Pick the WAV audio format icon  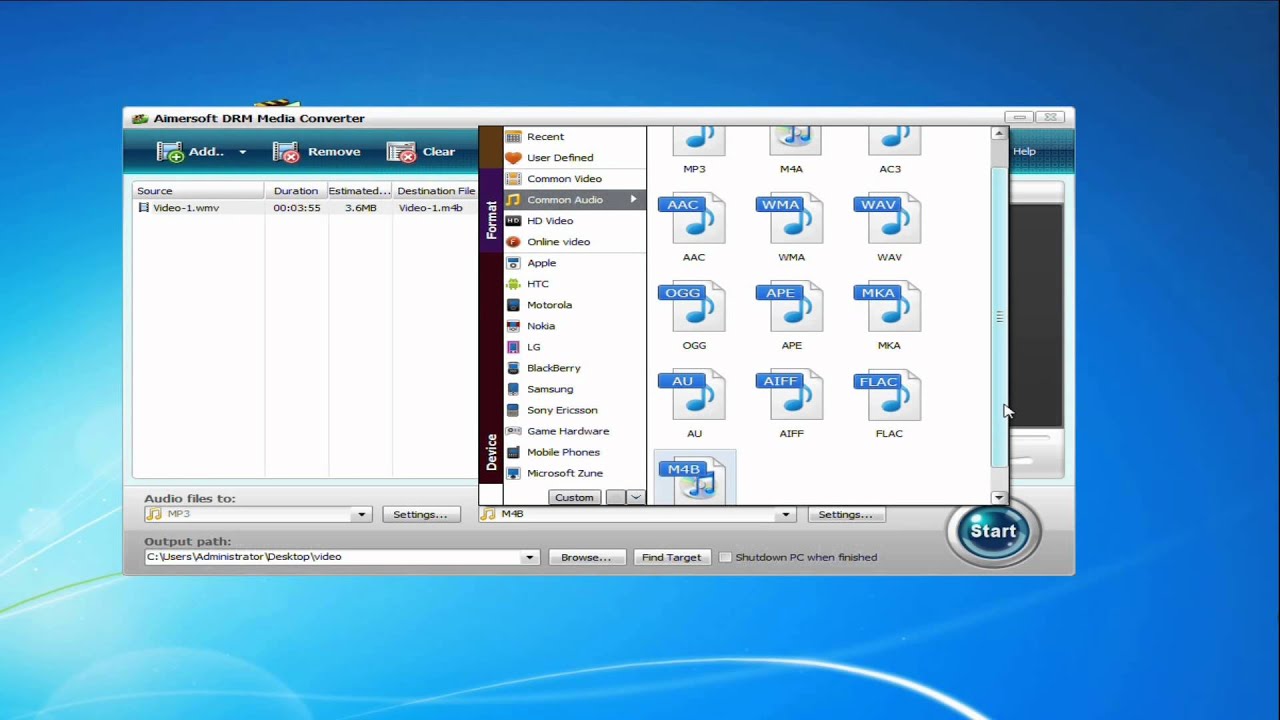pos(888,220)
